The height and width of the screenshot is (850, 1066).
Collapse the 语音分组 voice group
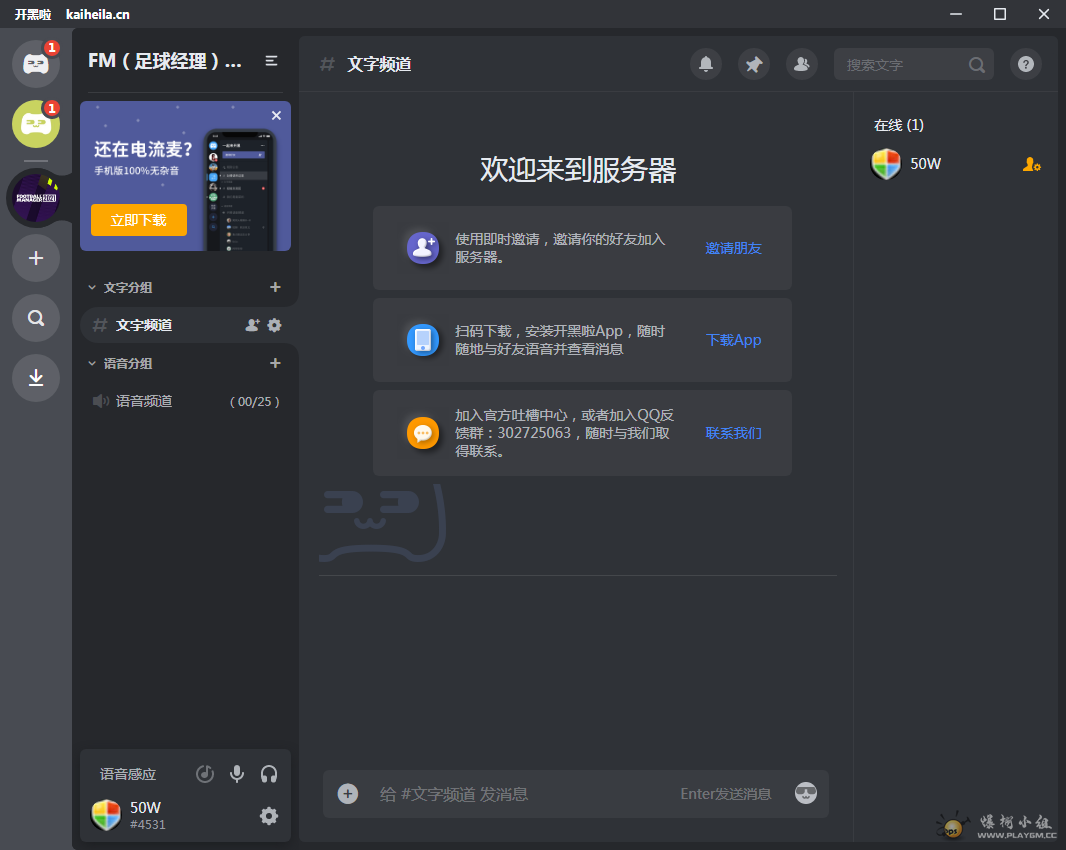point(92,364)
